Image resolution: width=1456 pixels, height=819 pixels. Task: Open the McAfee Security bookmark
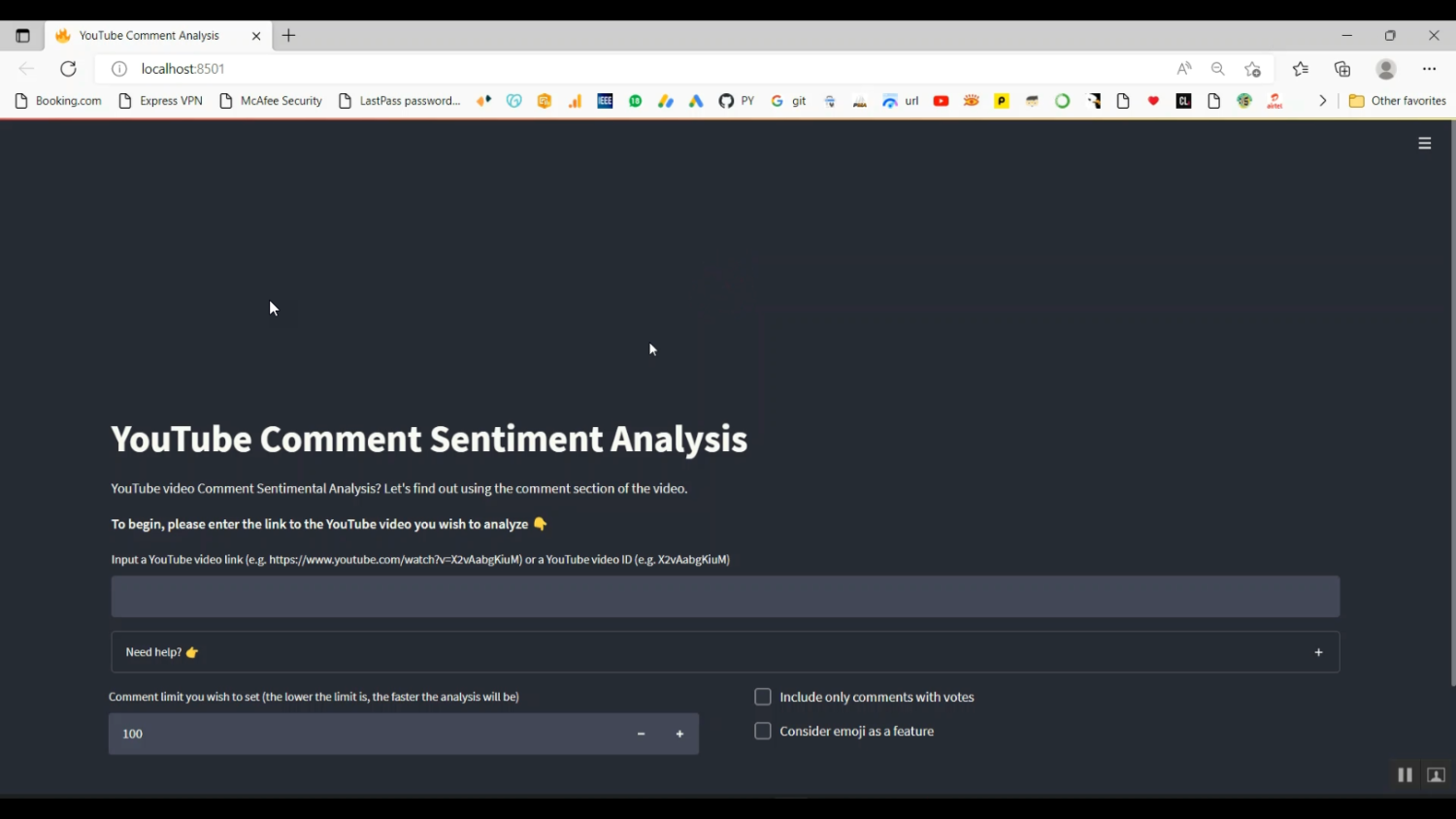pyautogui.click(x=271, y=101)
